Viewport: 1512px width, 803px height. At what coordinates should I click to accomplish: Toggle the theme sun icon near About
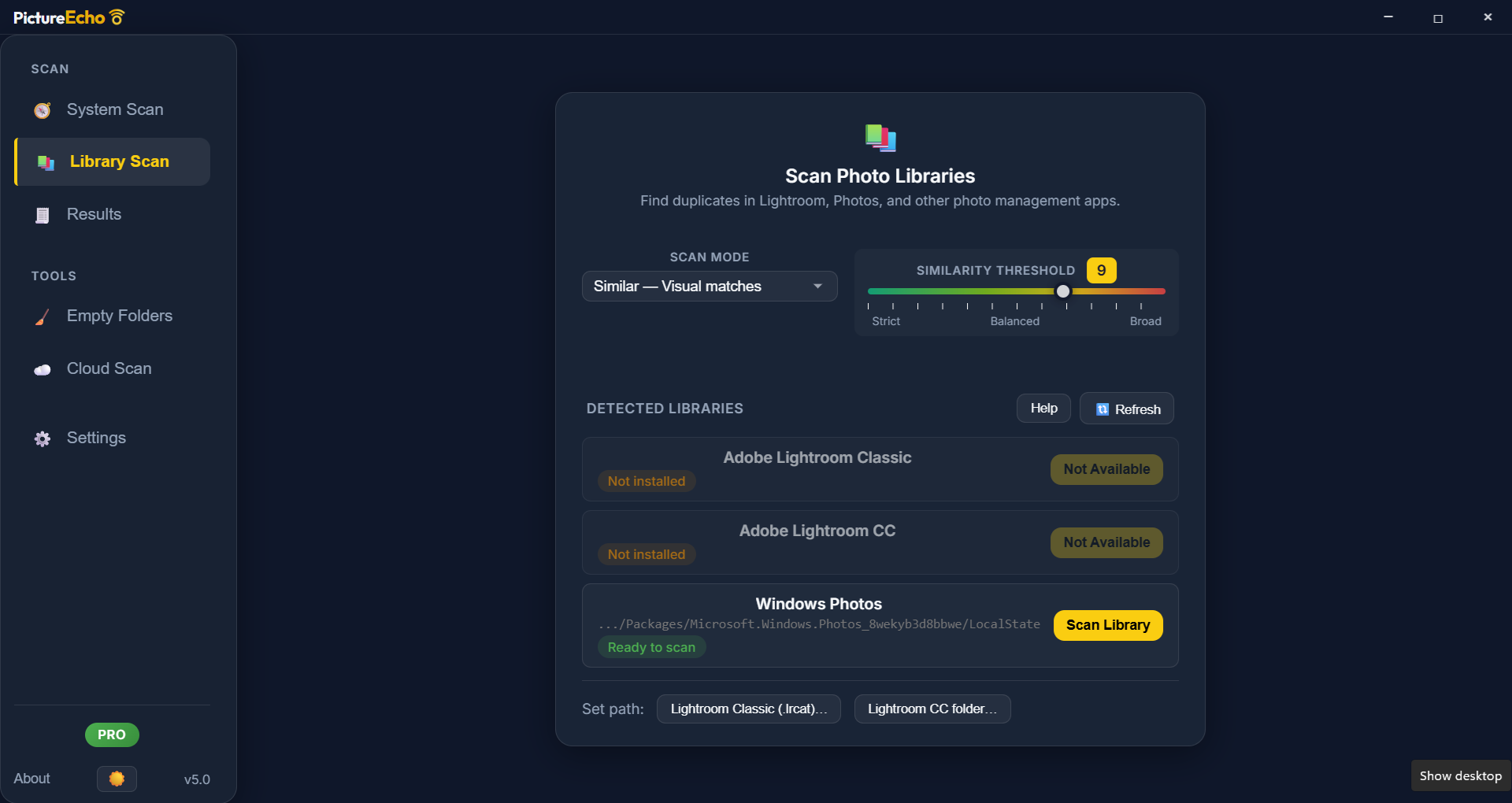[x=116, y=779]
